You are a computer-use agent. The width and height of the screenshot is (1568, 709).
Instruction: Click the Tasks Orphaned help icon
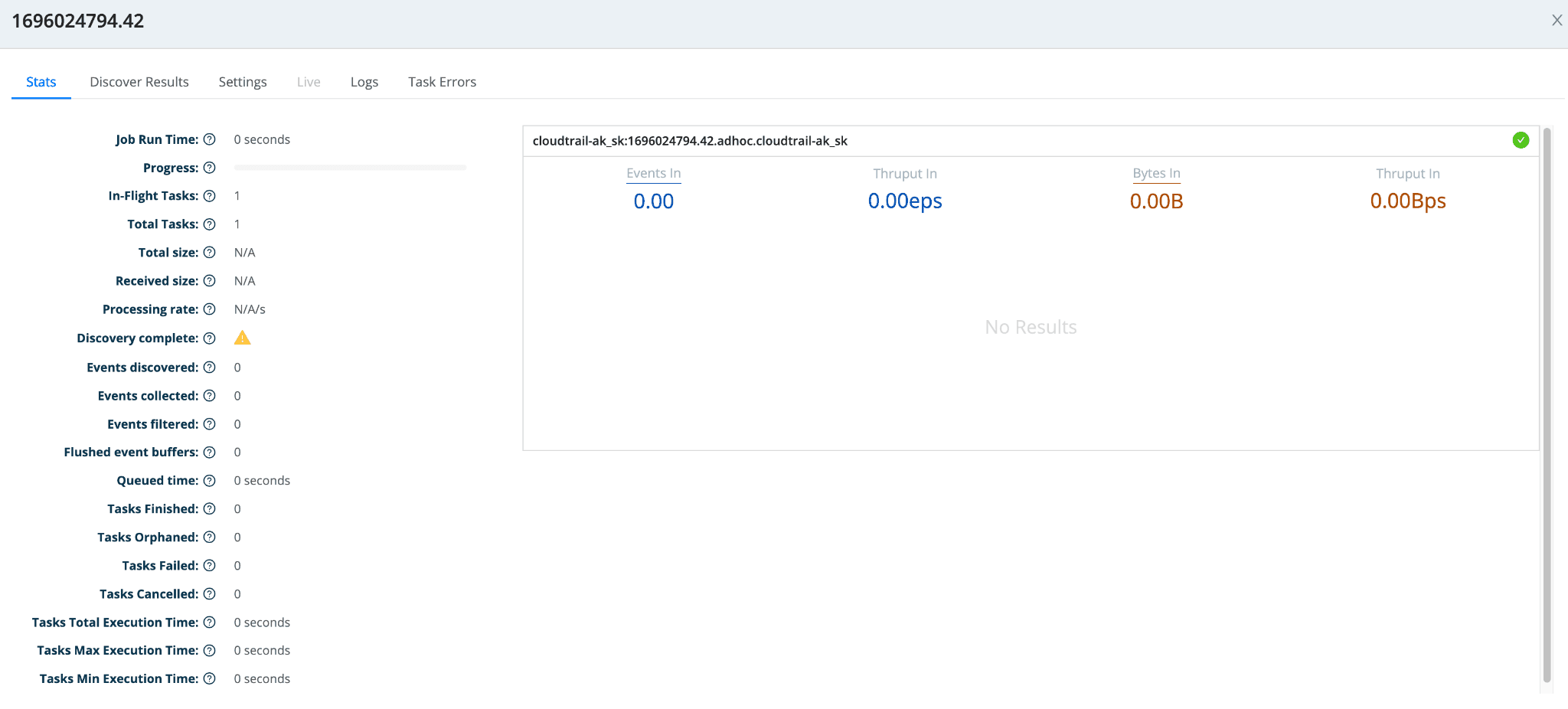pos(209,537)
